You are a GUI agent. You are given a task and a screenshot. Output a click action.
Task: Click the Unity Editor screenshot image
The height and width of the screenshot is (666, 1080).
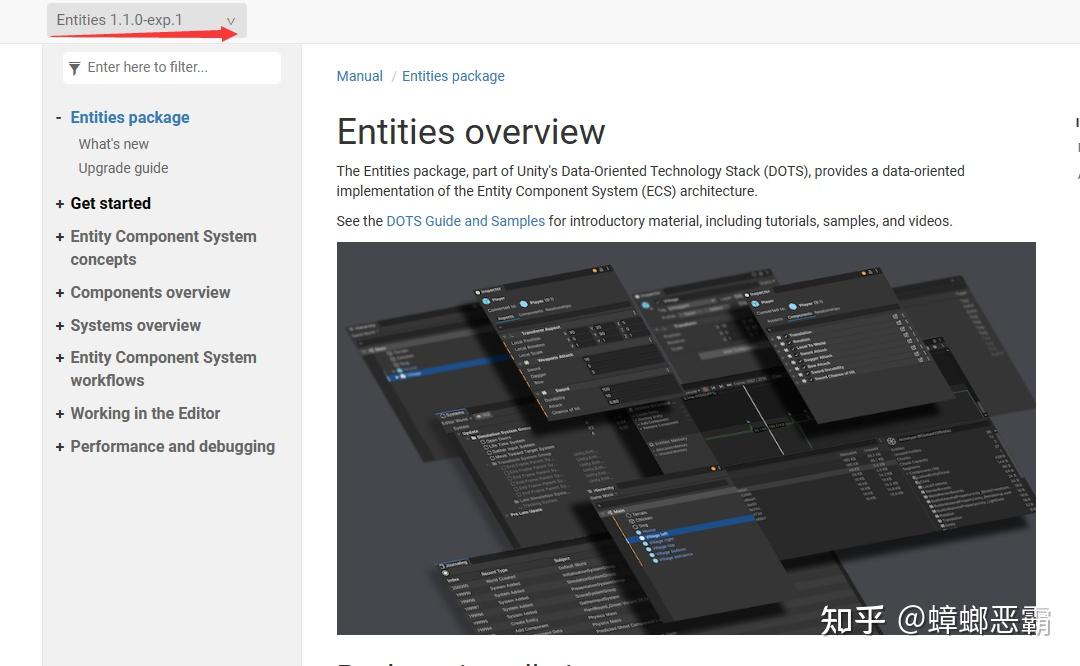(x=687, y=438)
